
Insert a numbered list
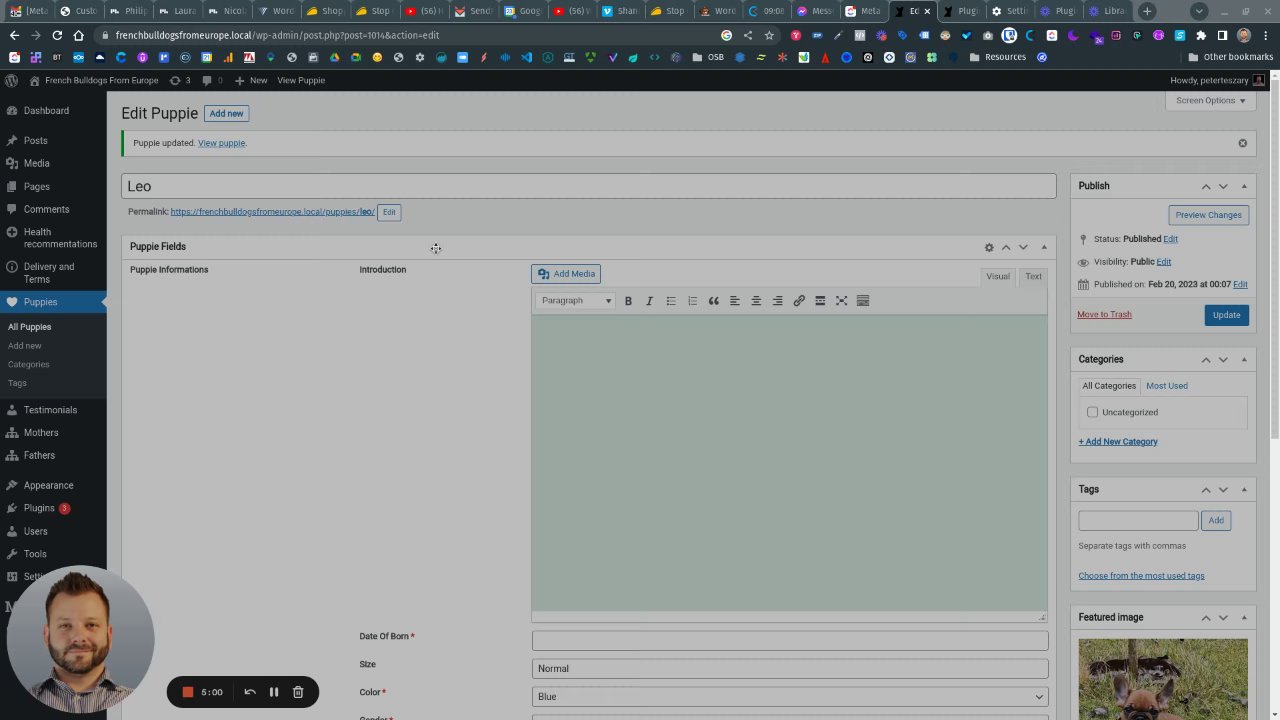pyautogui.click(x=692, y=301)
